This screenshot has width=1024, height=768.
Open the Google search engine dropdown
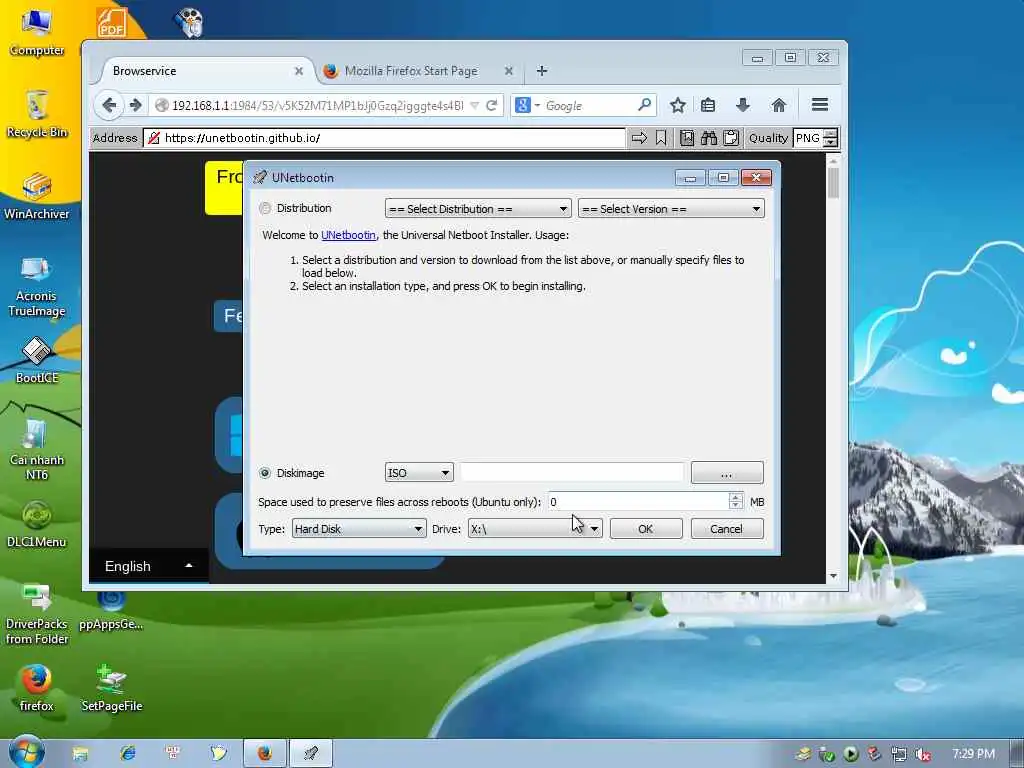[x=537, y=105]
